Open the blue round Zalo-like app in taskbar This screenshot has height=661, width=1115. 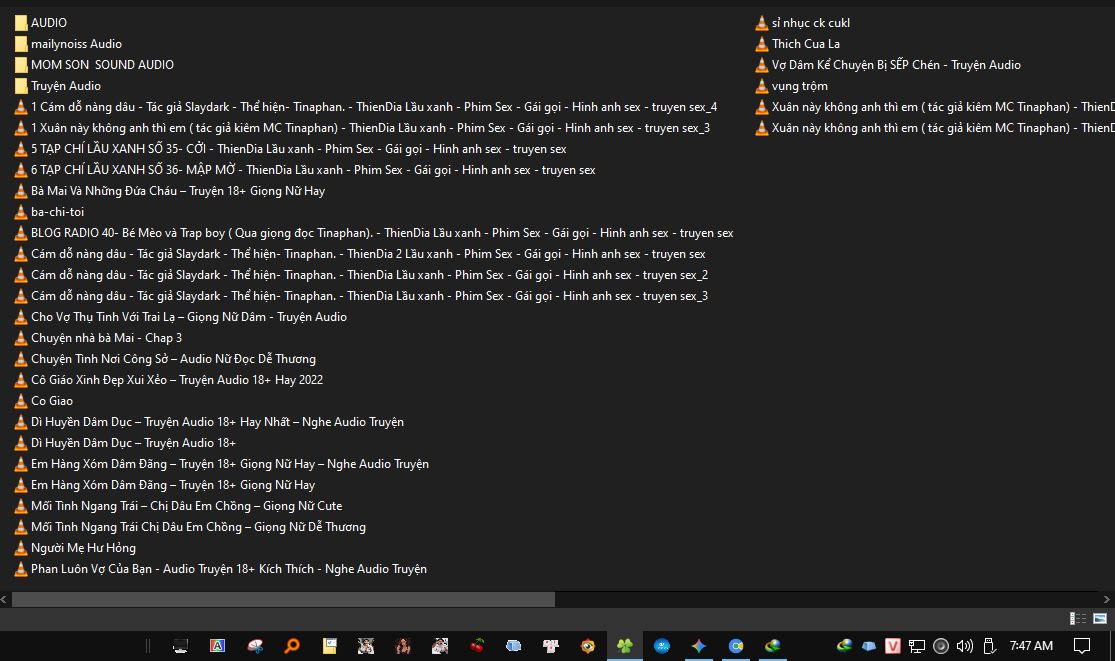pyautogui.click(x=662, y=645)
